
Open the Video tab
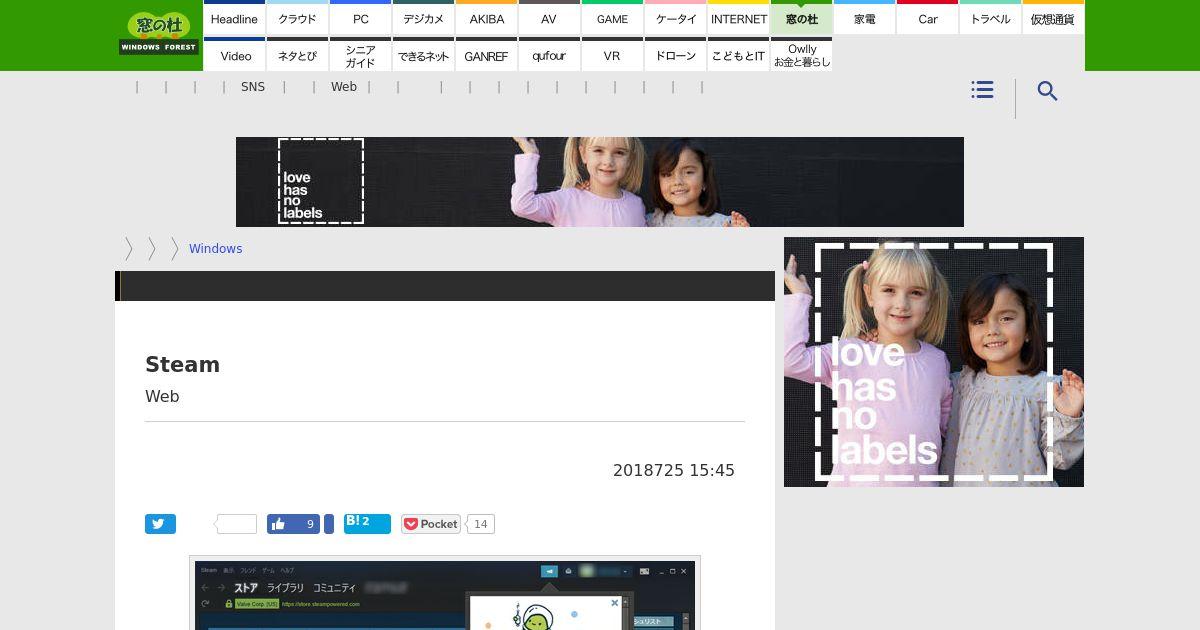[x=234, y=55]
